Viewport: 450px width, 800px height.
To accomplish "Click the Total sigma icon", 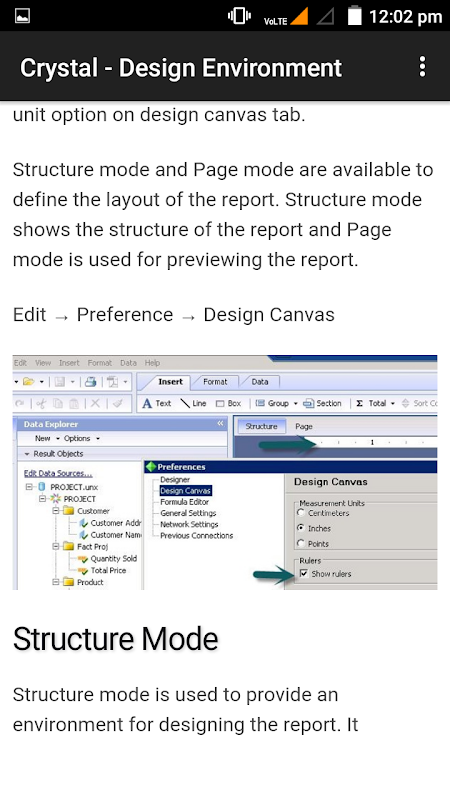I will pos(359,403).
